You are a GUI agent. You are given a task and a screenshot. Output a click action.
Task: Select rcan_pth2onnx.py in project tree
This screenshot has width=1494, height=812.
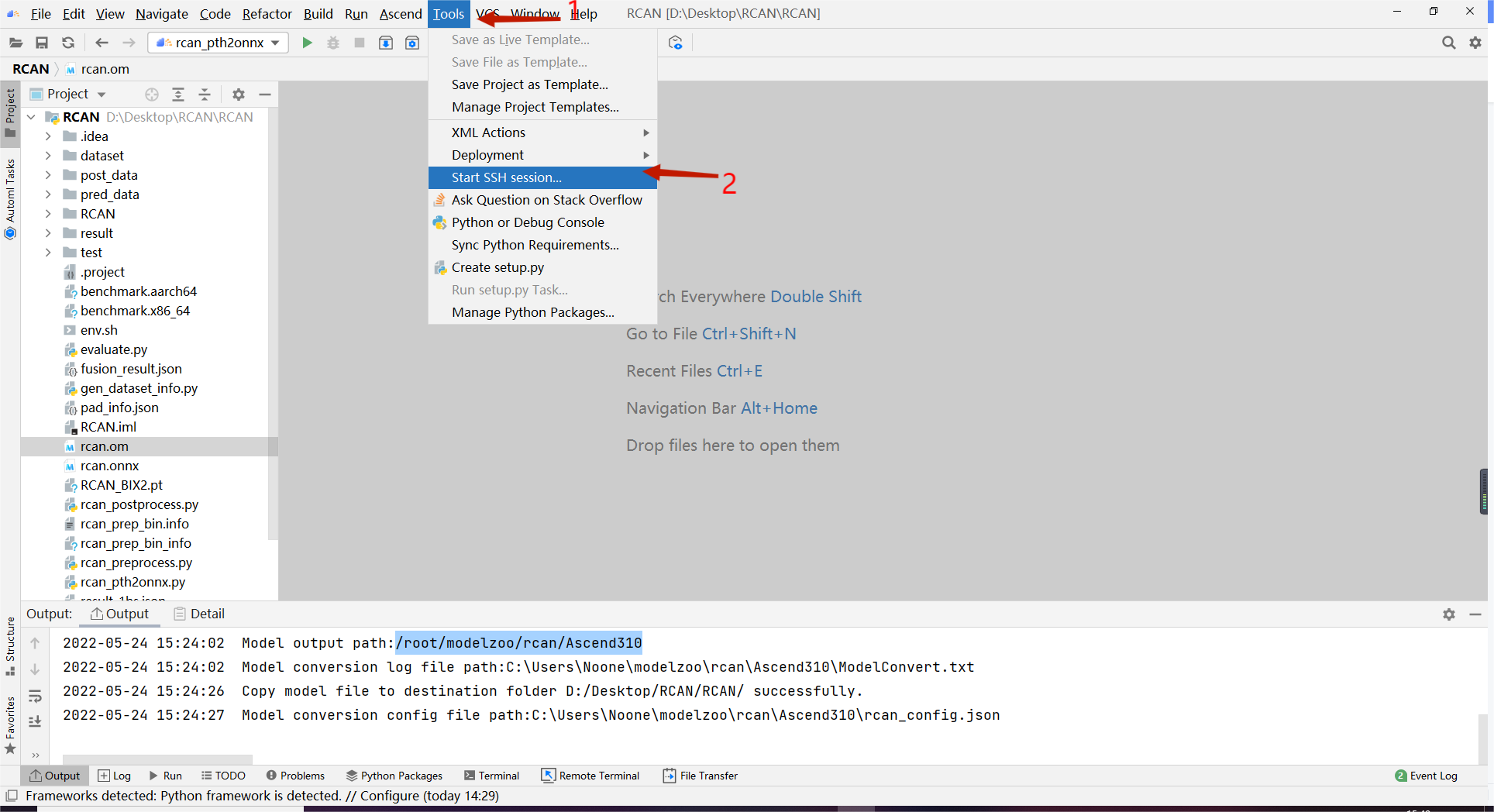(x=133, y=582)
